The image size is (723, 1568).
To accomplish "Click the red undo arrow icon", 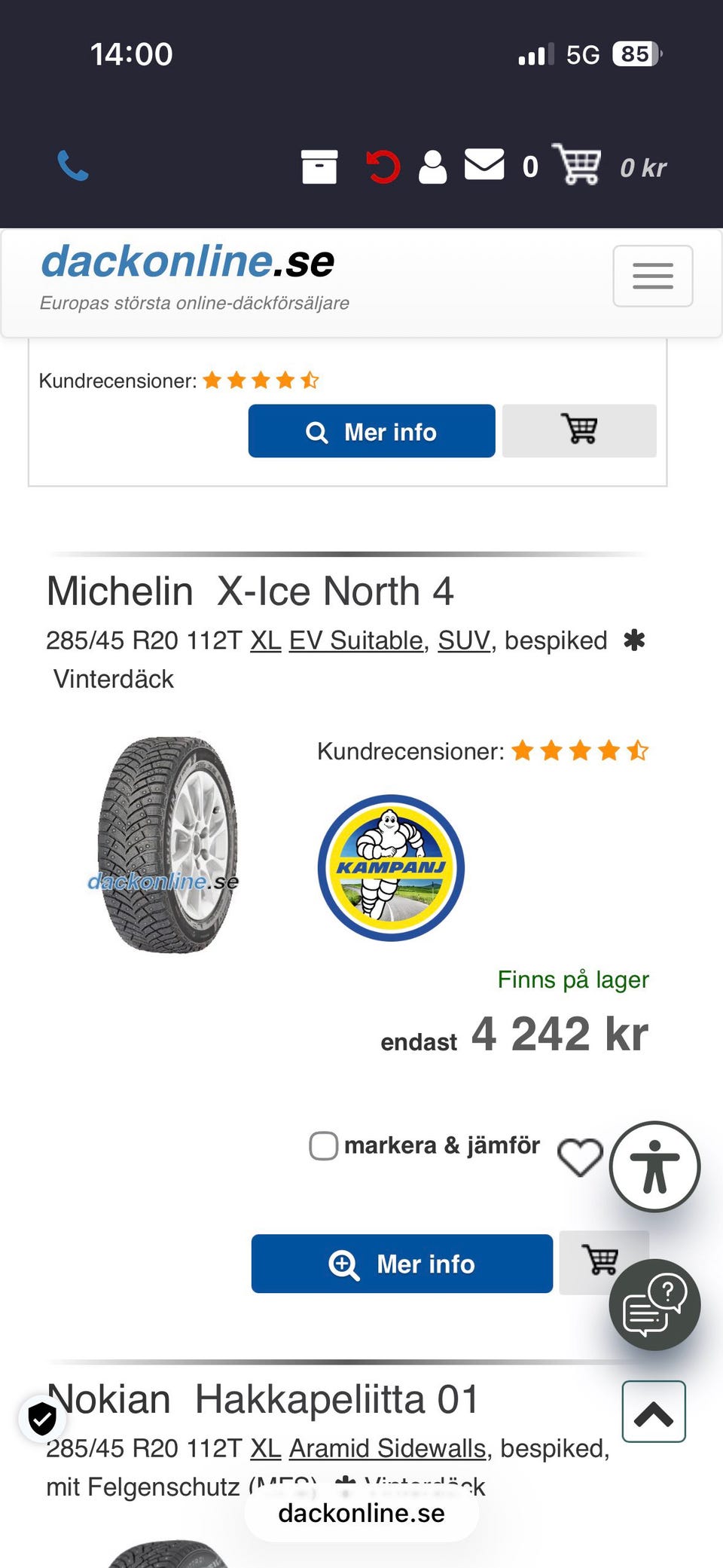I will click(x=383, y=167).
